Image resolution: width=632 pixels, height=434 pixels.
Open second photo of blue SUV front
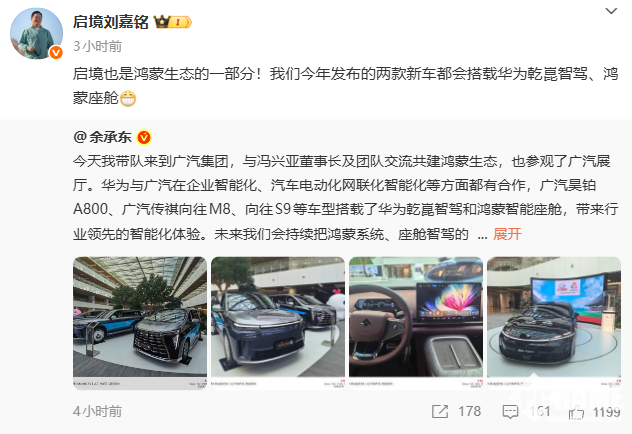point(278,323)
